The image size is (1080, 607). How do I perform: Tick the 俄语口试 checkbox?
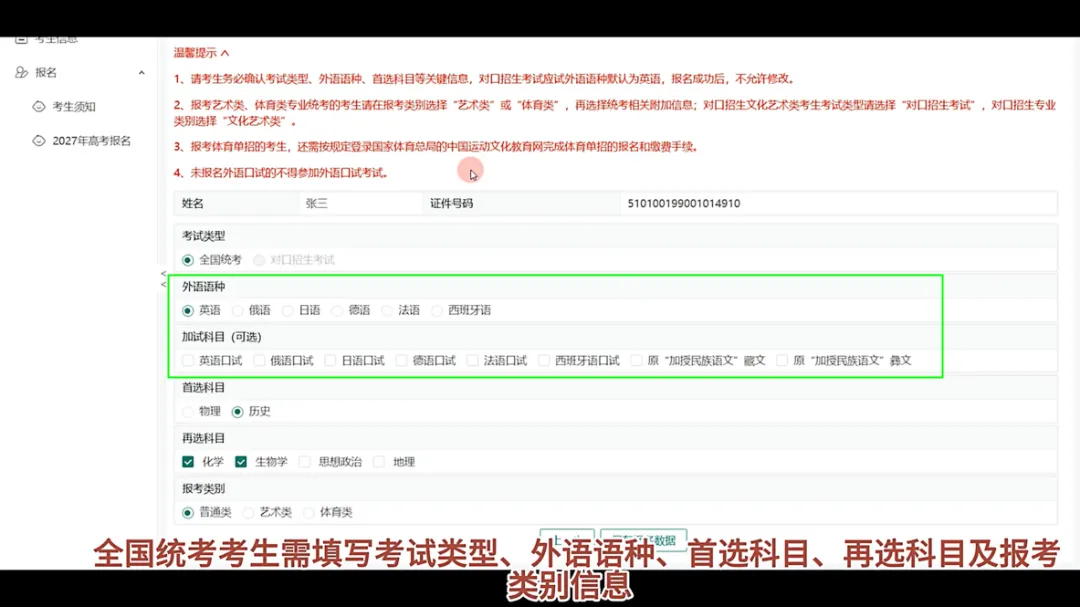259,360
